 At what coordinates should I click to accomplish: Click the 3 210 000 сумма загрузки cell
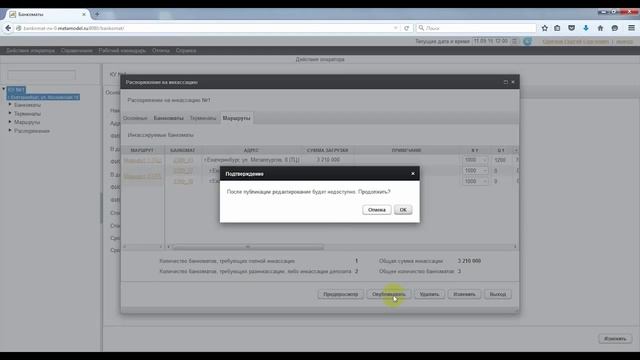coord(328,160)
